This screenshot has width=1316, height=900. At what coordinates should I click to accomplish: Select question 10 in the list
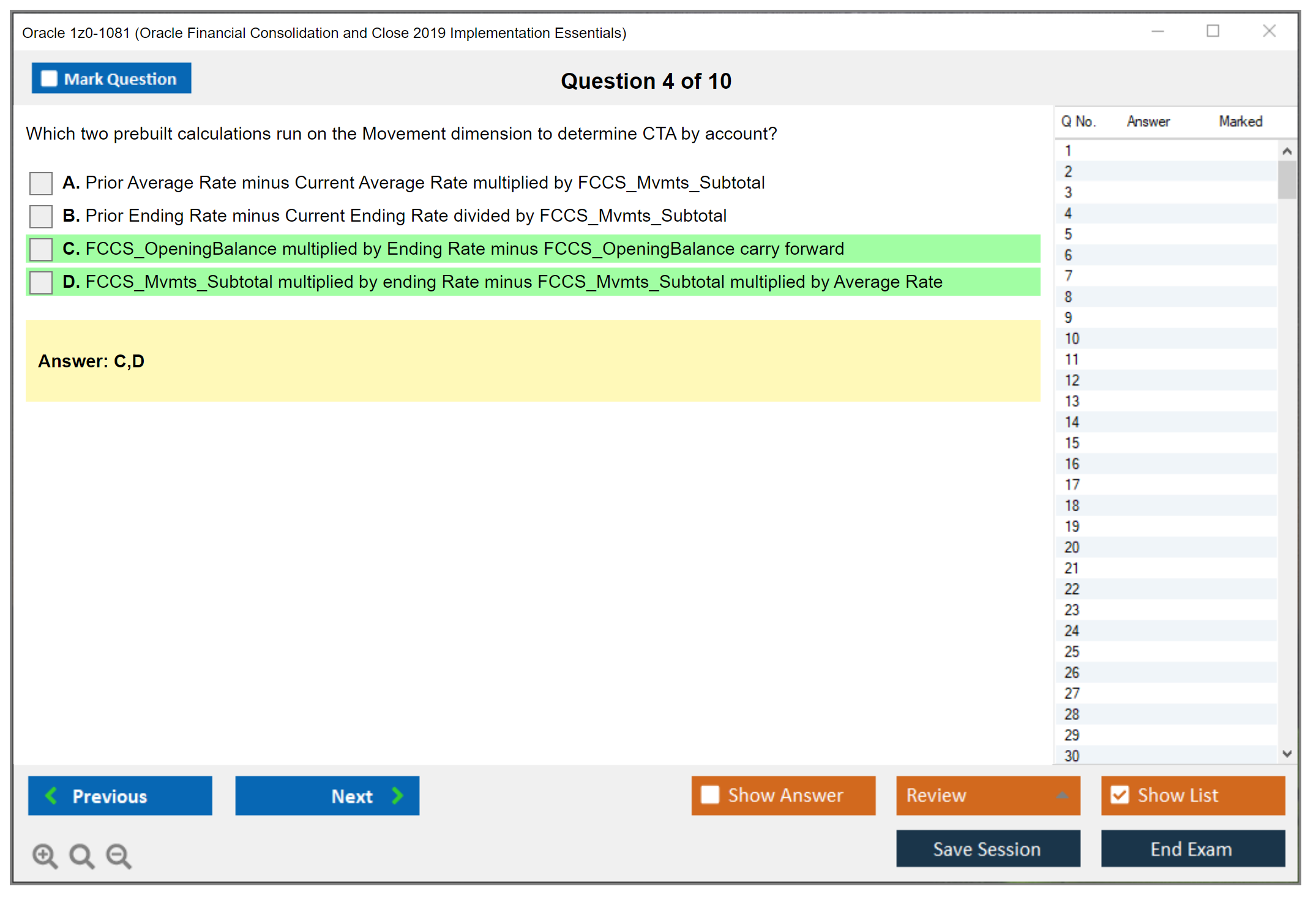point(1072,339)
